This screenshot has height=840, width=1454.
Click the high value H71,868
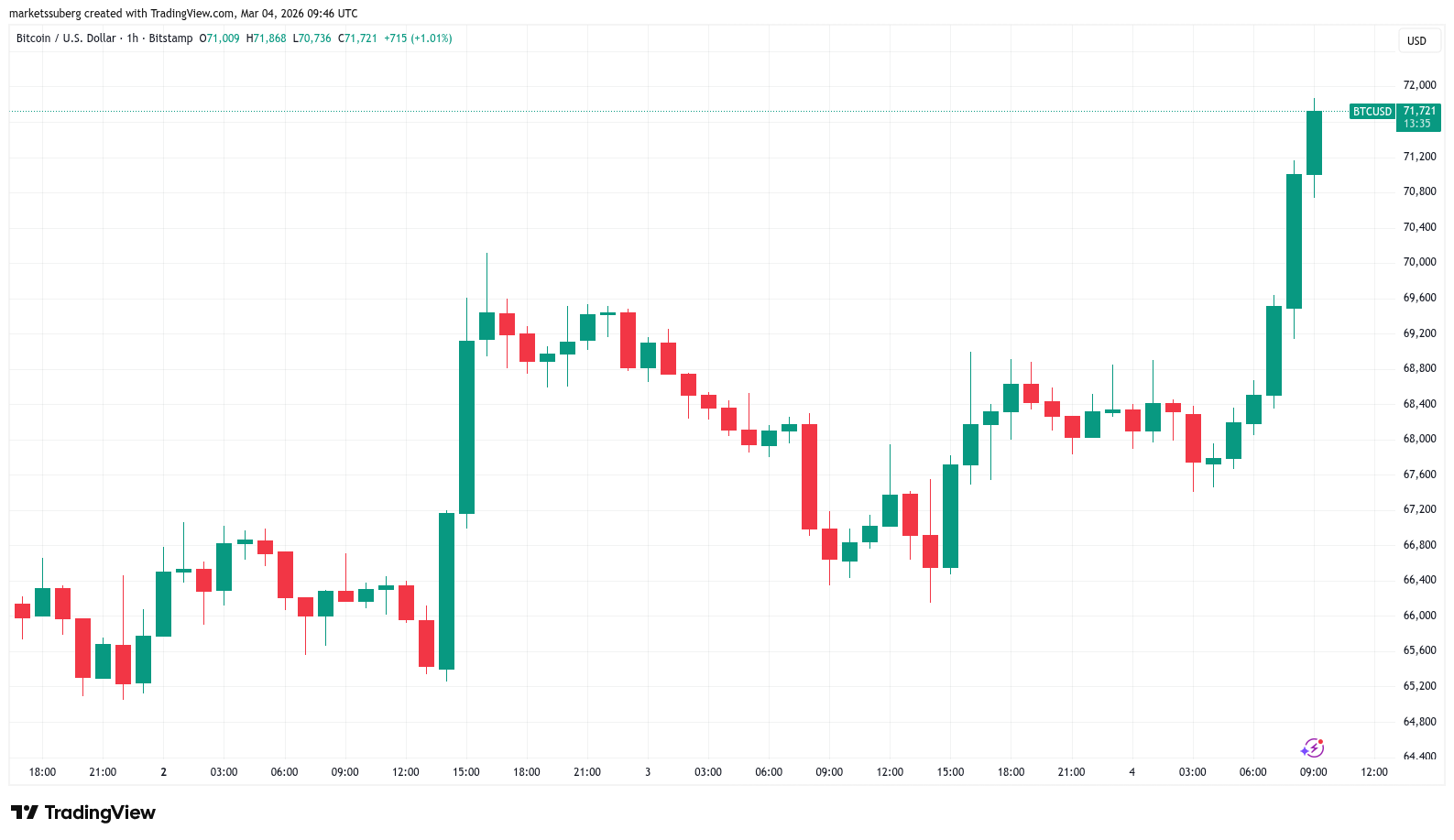pos(266,38)
